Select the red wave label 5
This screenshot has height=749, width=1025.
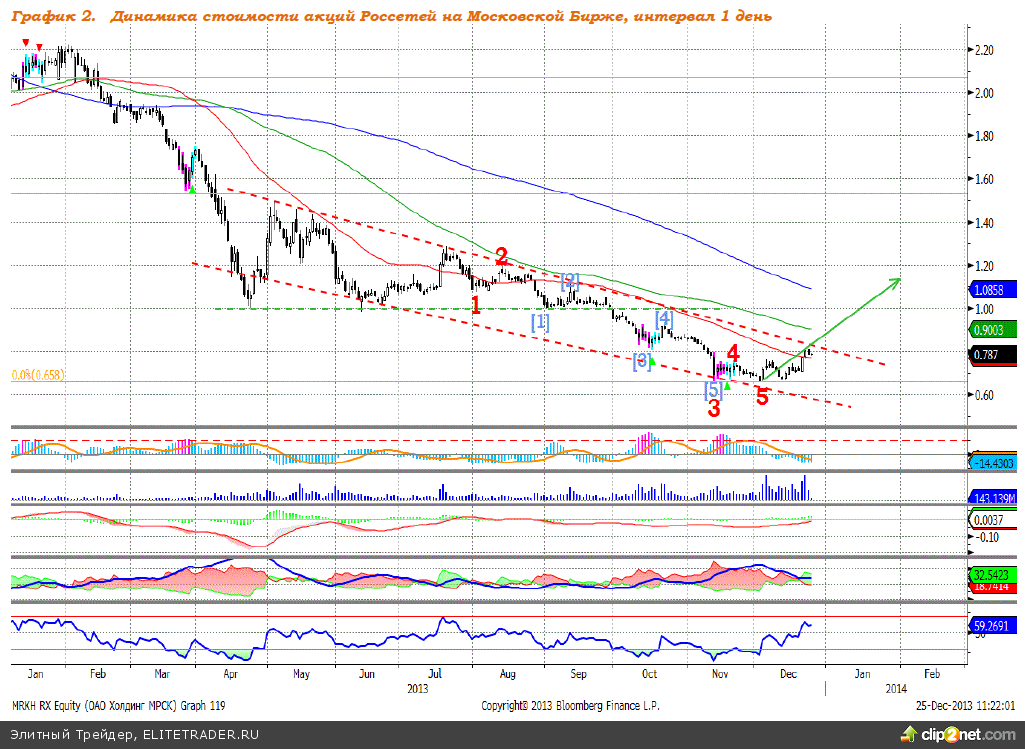pos(762,397)
